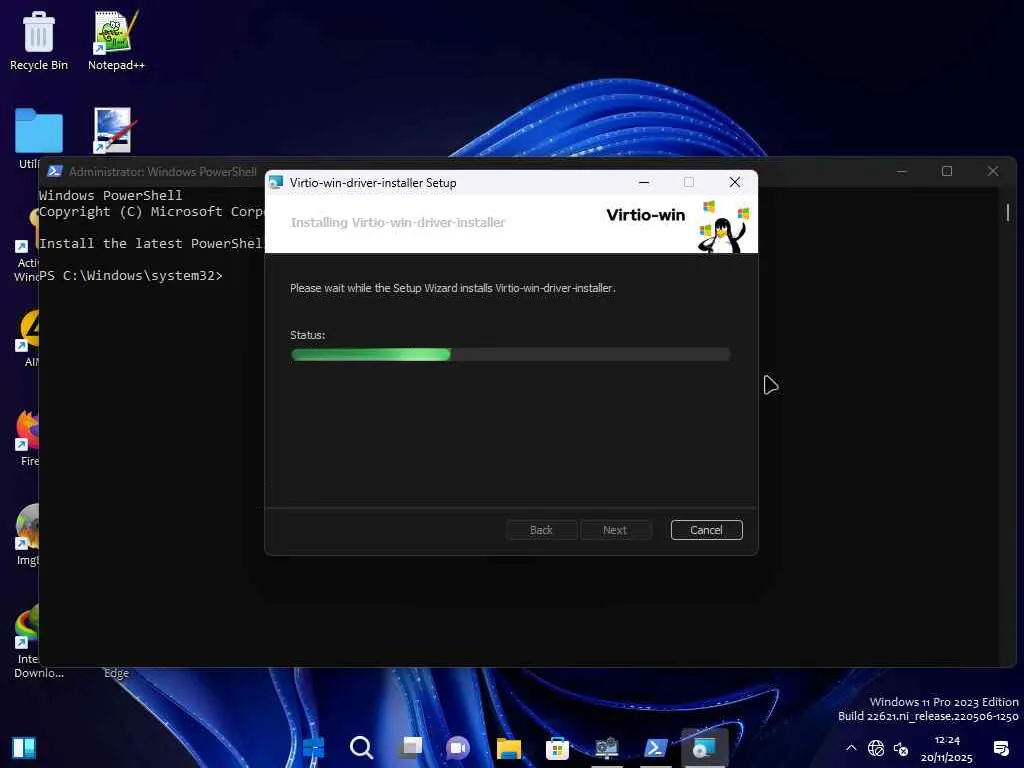Image resolution: width=1024 pixels, height=768 pixels.
Task: Open the muted volume tray icon
Action: (901, 748)
